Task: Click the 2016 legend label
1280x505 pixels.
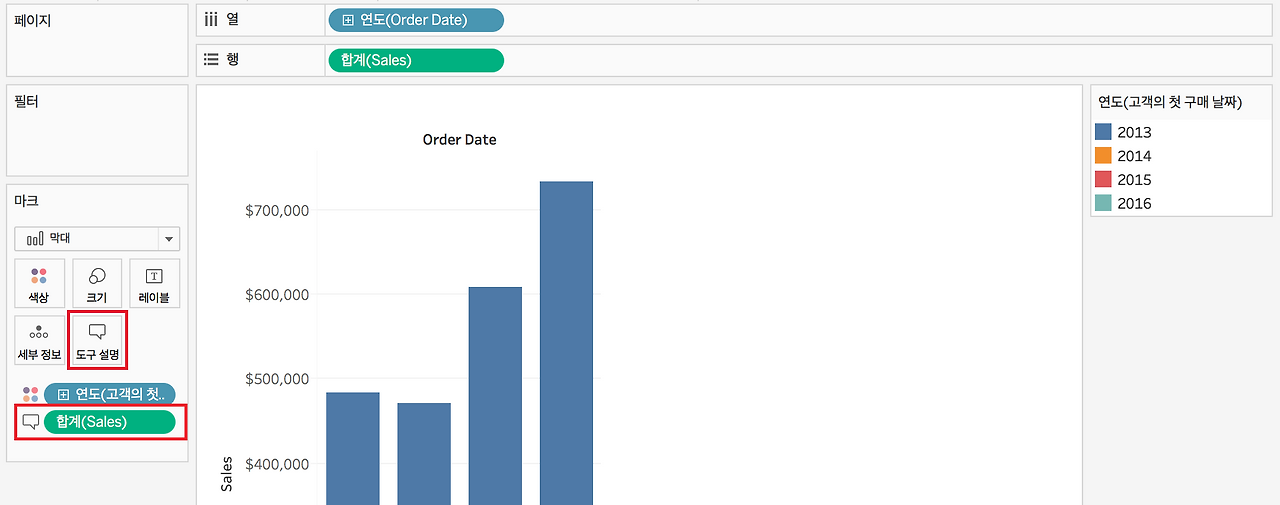Action: click(x=1134, y=203)
